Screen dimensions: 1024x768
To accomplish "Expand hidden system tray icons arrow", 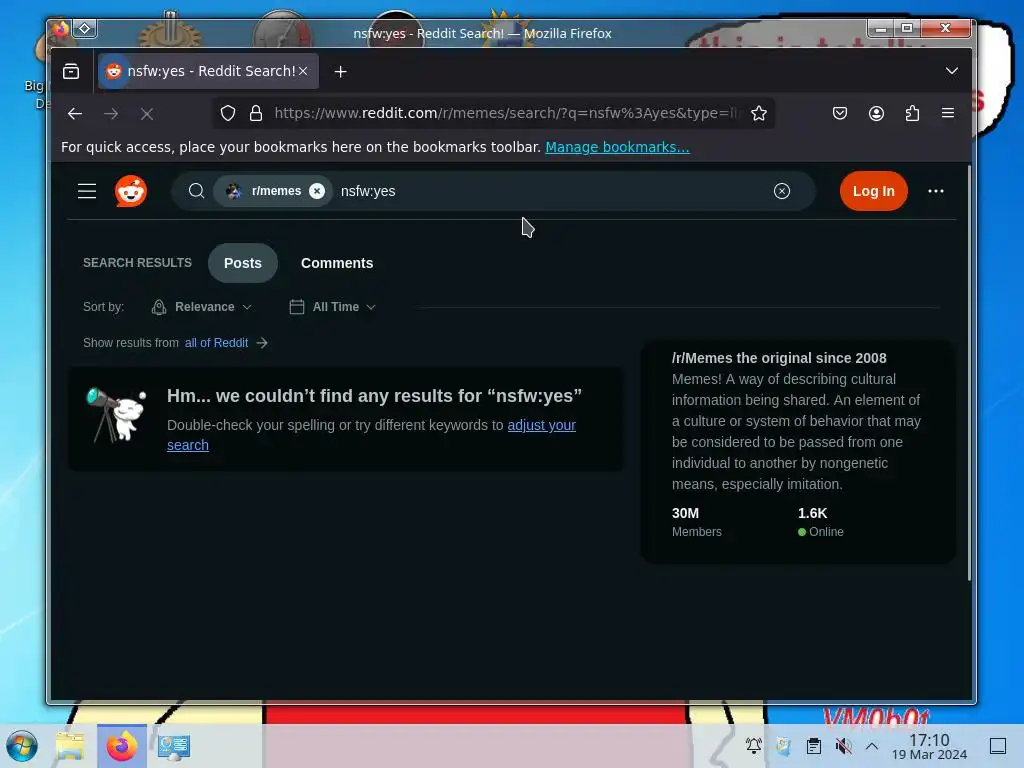I will [x=872, y=745].
